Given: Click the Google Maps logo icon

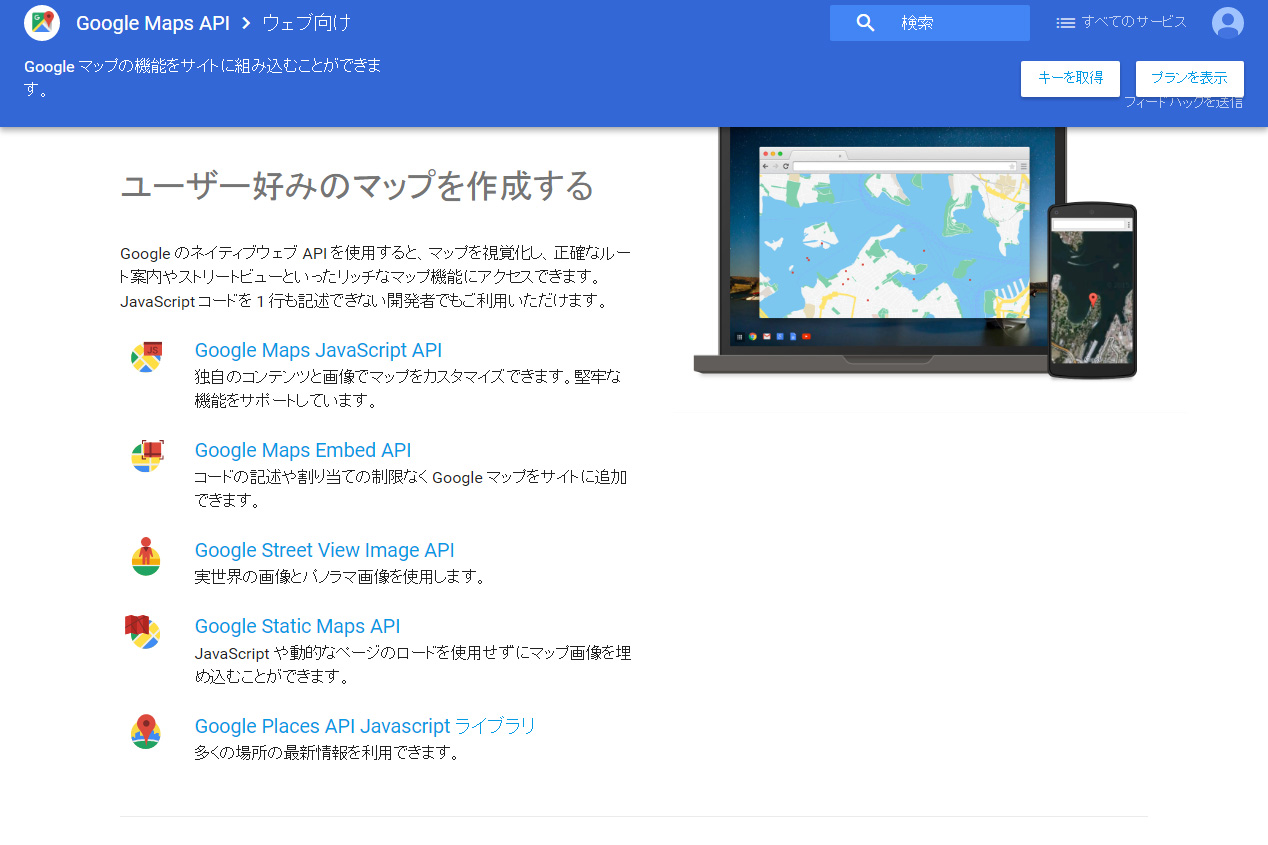Looking at the screenshot, I should coord(42,22).
